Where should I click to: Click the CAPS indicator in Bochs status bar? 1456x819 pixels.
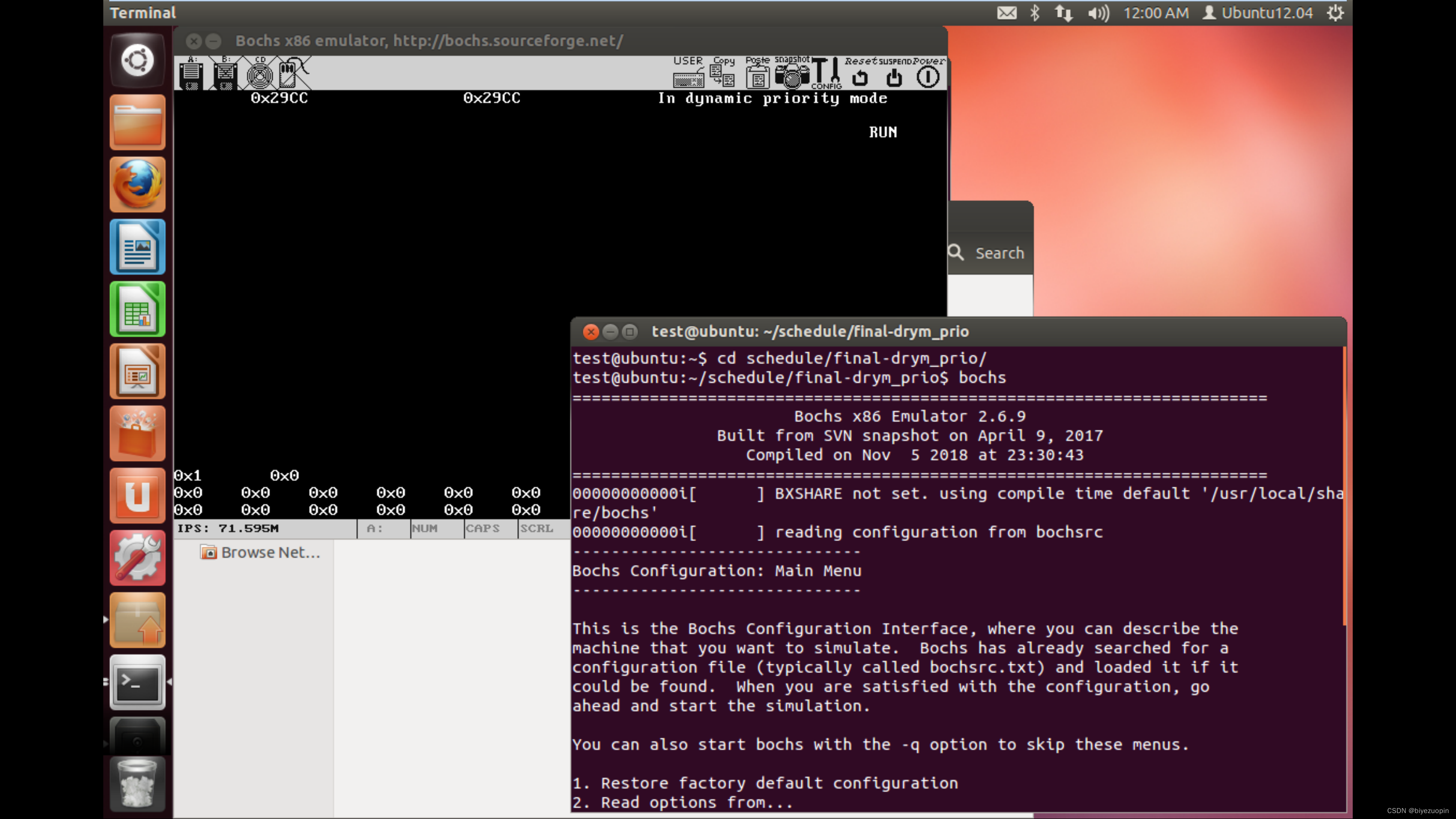483,528
